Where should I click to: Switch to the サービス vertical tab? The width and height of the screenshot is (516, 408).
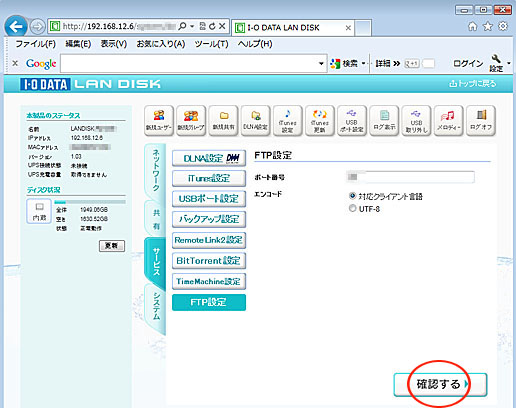point(156,262)
